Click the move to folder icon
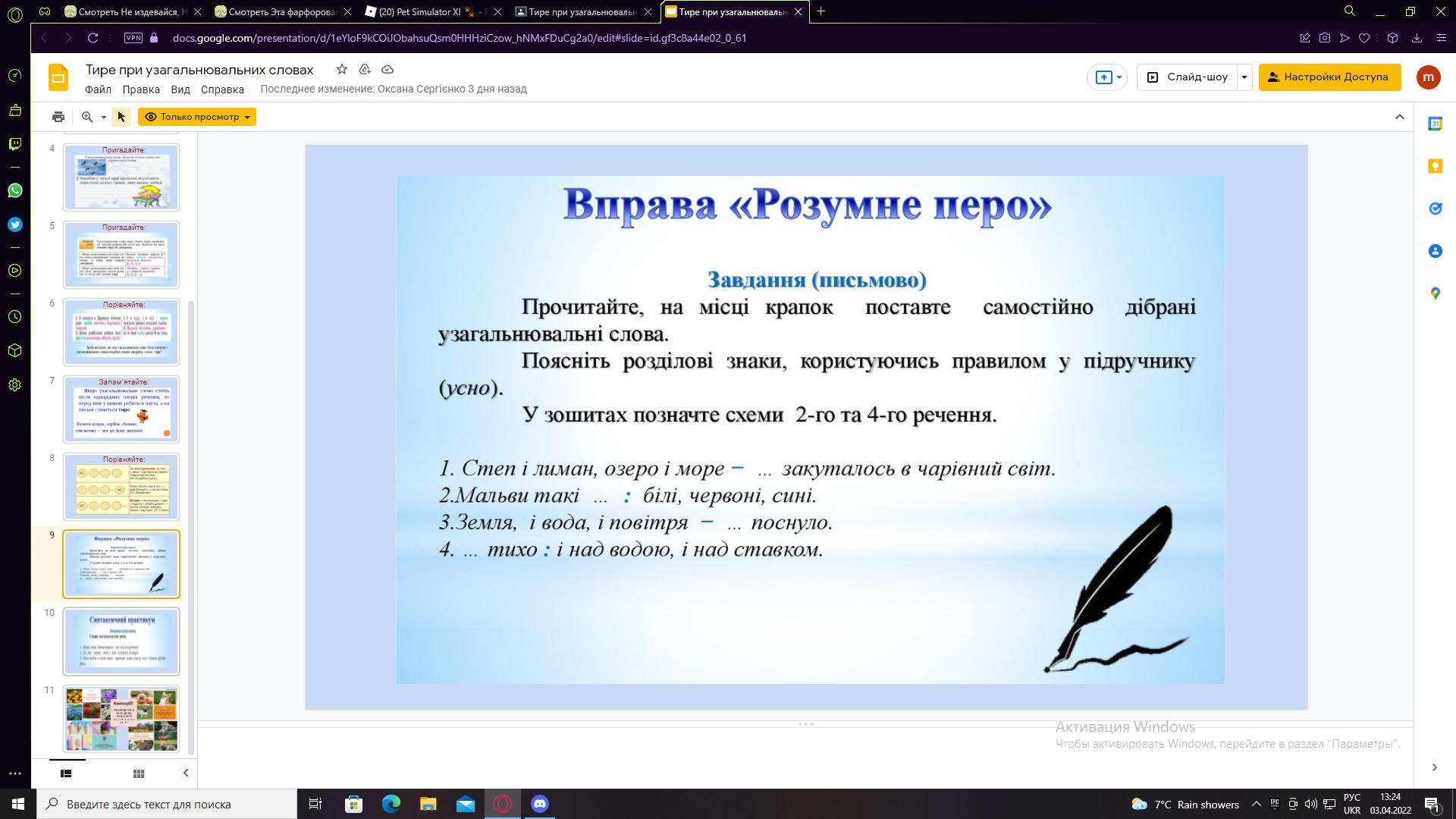1456x819 pixels. 365,69
